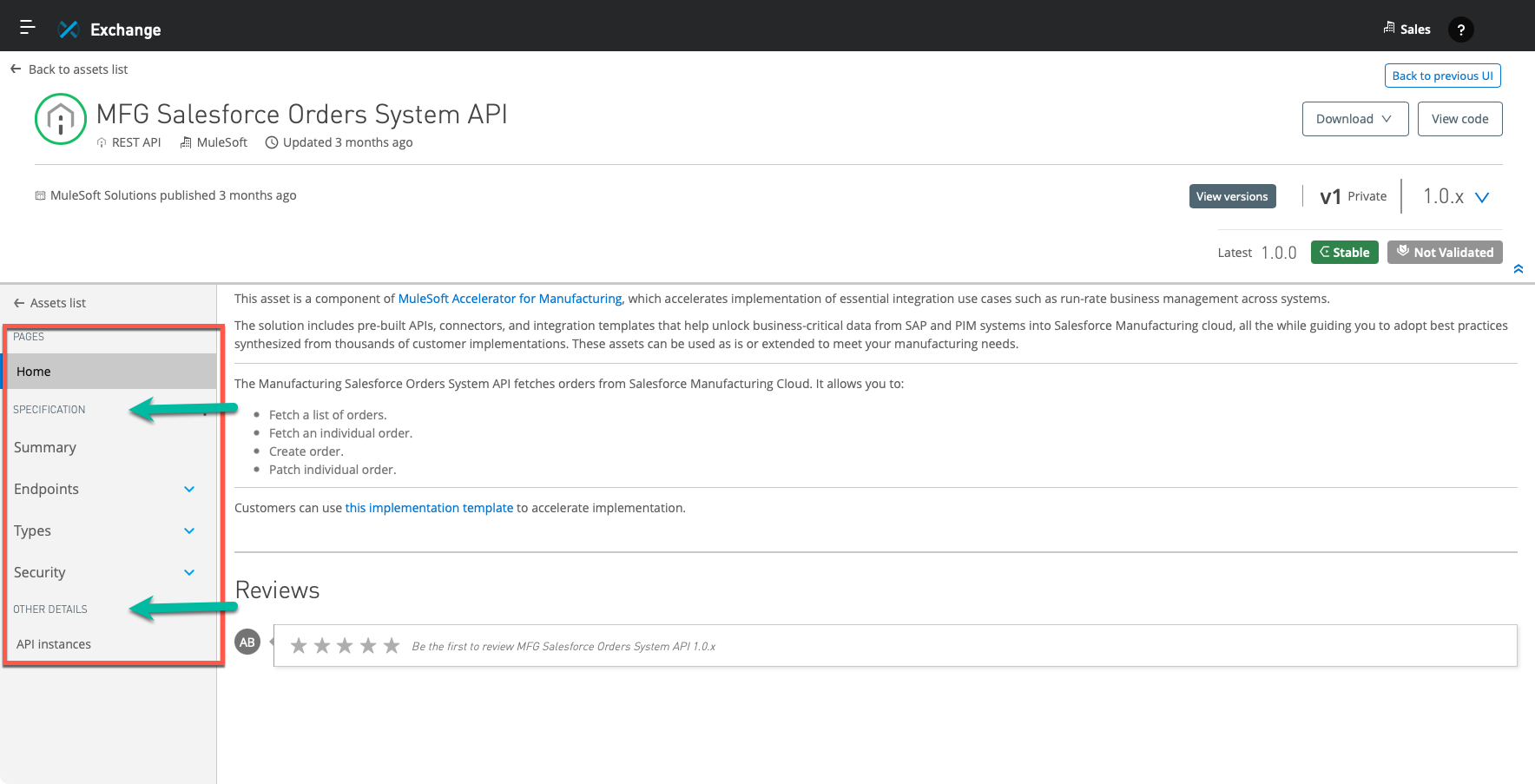
Task: Click the View code button
Action: click(x=1459, y=119)
